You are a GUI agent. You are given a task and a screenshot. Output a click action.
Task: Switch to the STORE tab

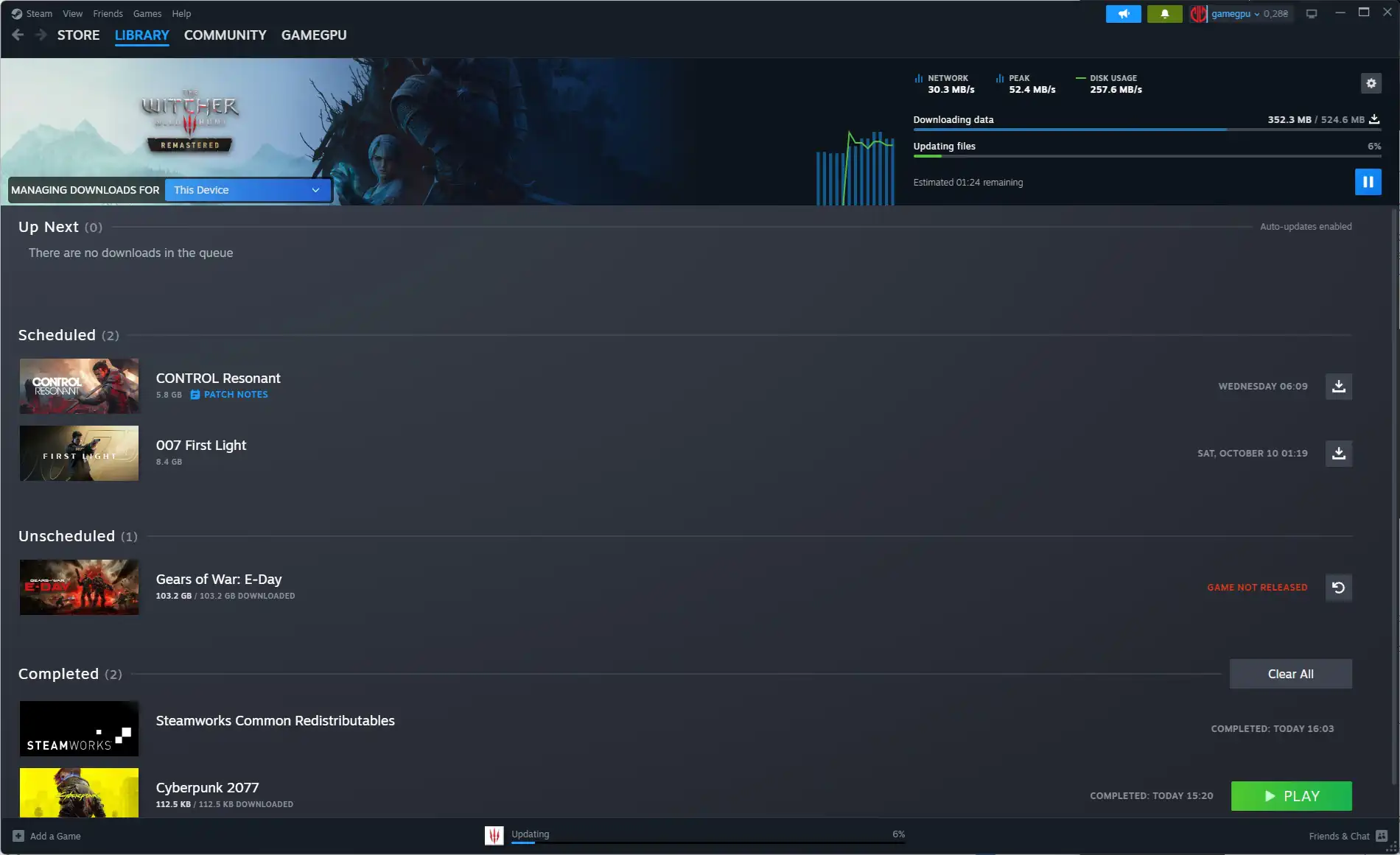coord(78,35)
